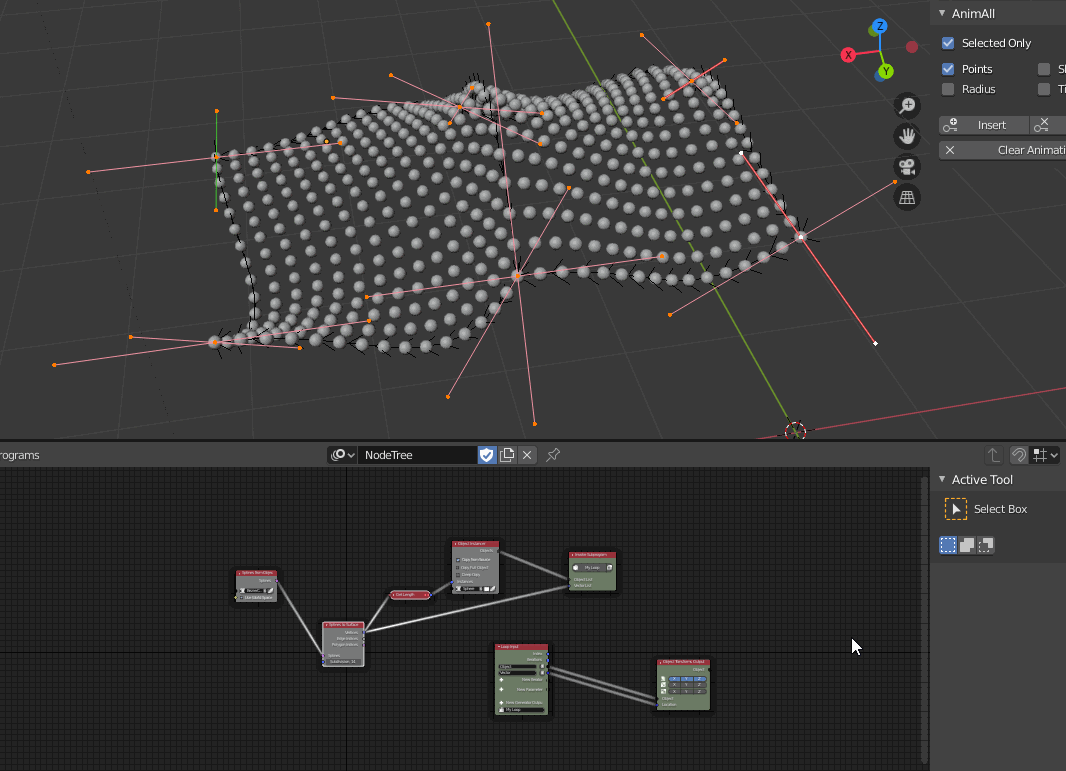1066x771 pixels.
Task: Select the Select Box tool in Active Tool panel
Action: tap(956, 509)
